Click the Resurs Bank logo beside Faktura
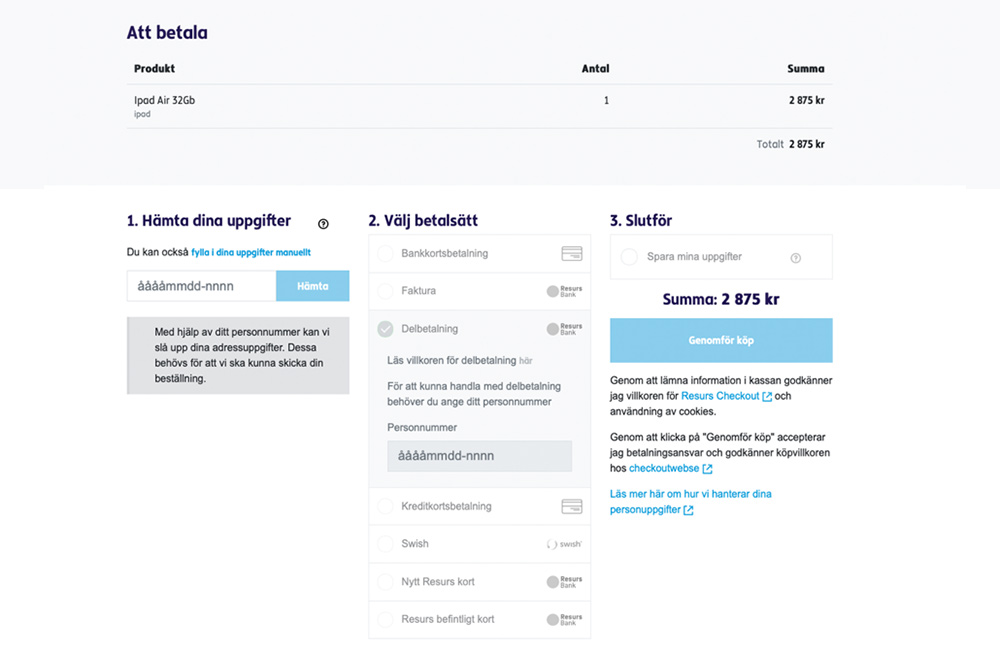The width and height of the screenshot is (1000, 650). click(564, 291)
